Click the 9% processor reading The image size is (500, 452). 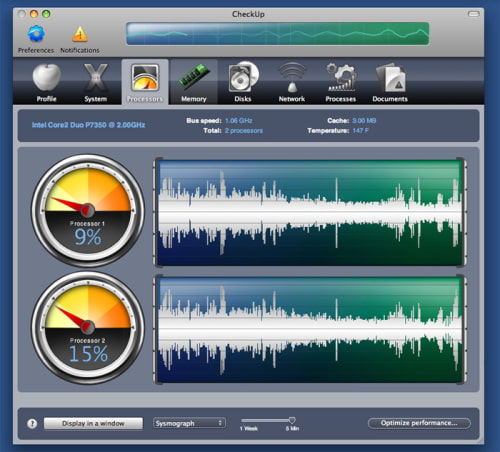tap(88, 237)
